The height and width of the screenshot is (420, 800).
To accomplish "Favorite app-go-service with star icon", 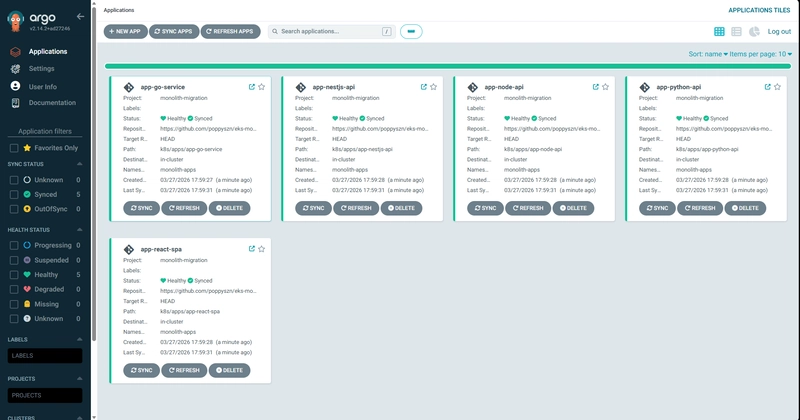I will pyautogui.click(x=262, y=87).
